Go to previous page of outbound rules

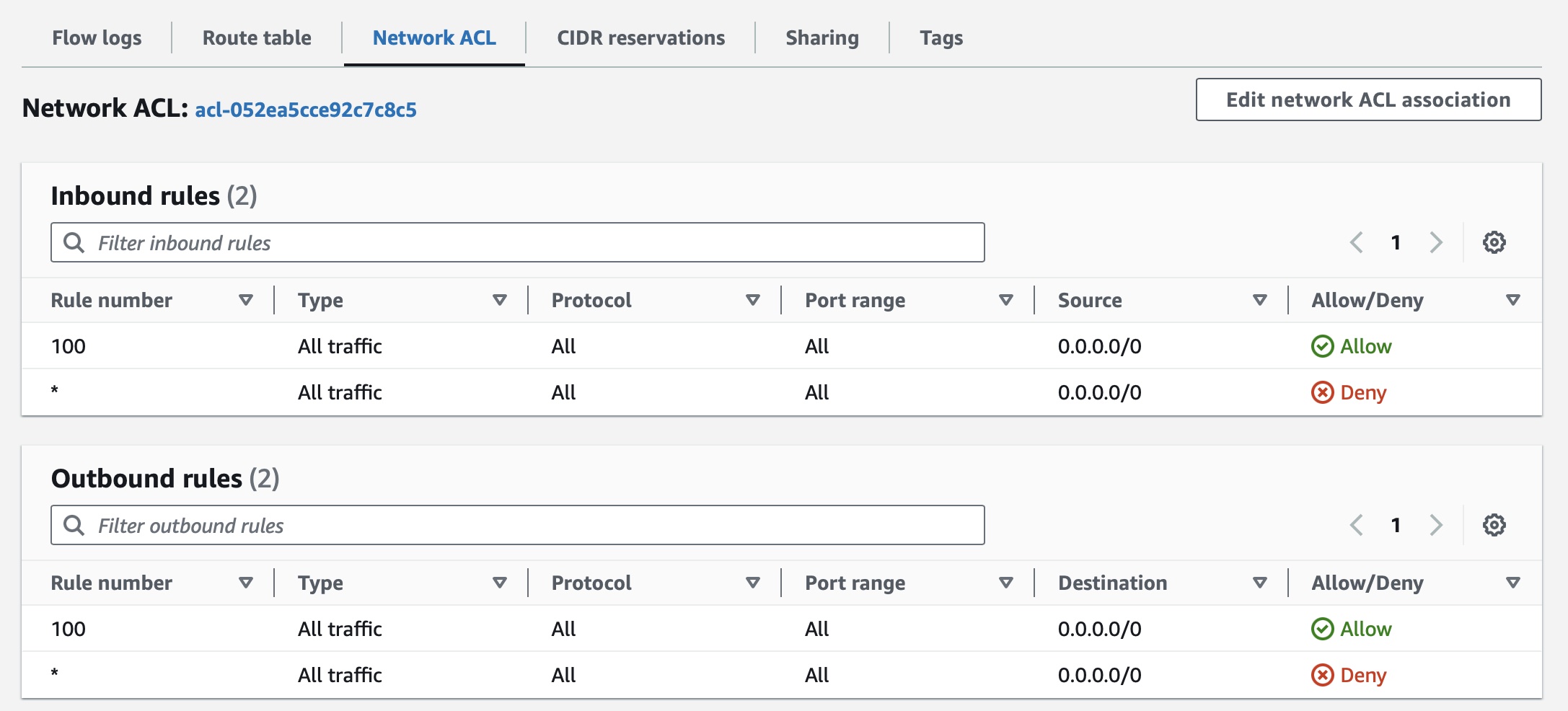(x=1356, y=525)
